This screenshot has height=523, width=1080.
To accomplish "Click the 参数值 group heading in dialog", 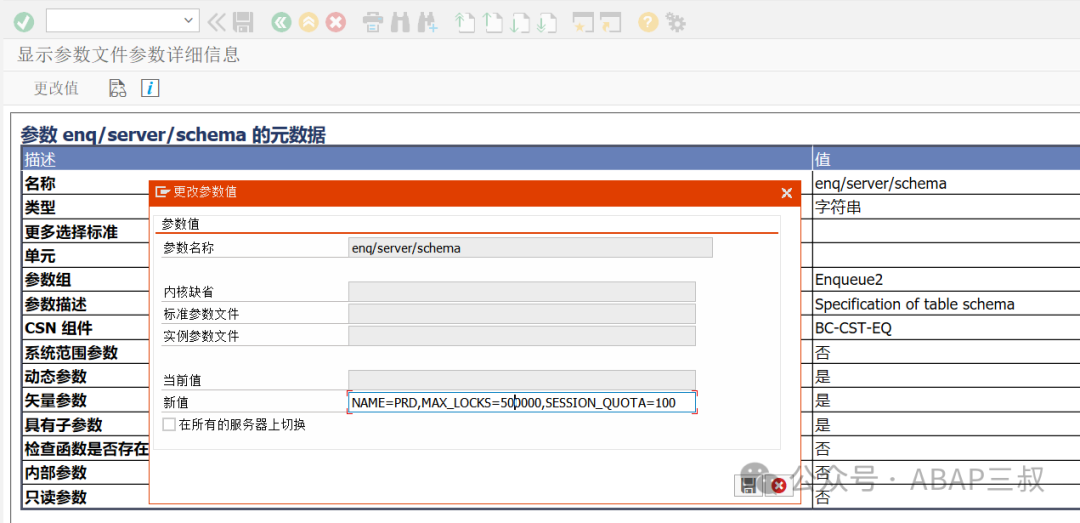I will point(180,224).
